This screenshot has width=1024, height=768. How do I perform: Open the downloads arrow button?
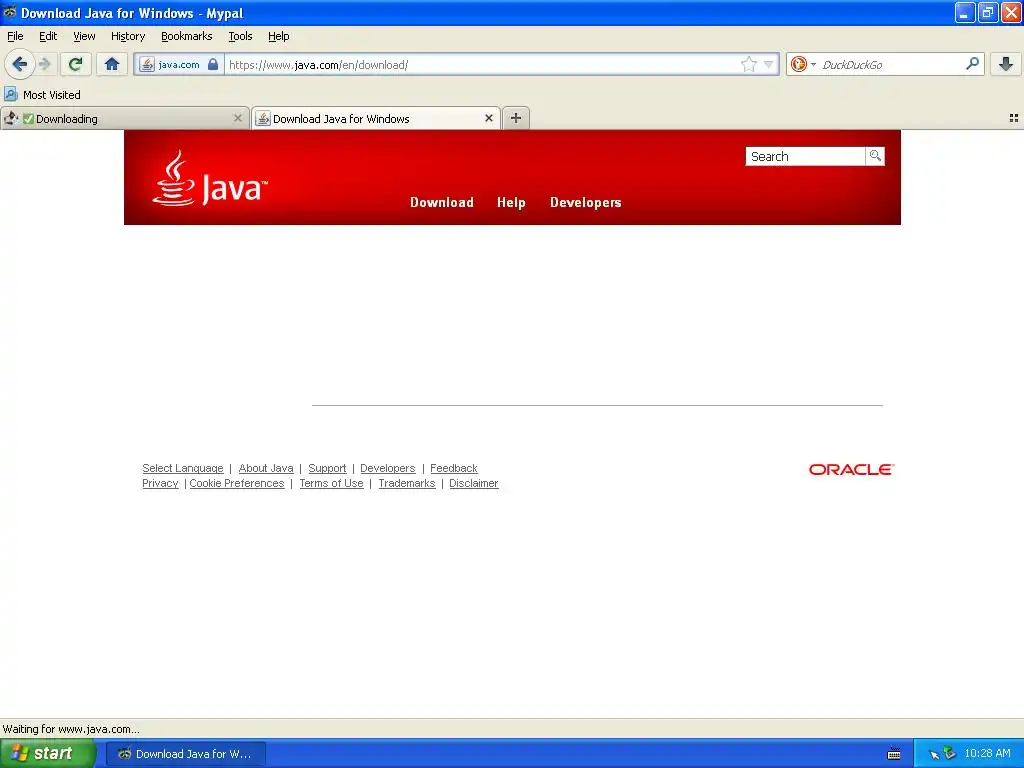(x=1006, y=64)
